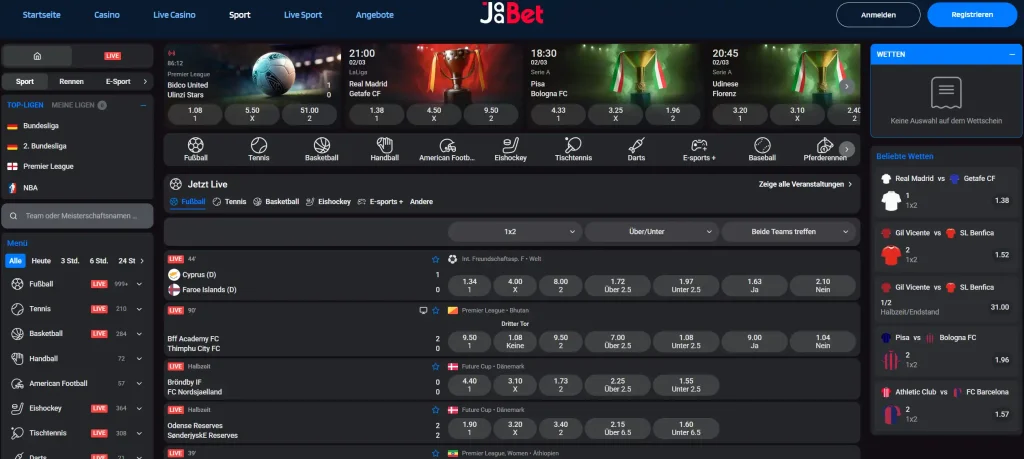Show live events via sidebar LIVE badge
The image size is (1024, 459).
coord(112,56)
